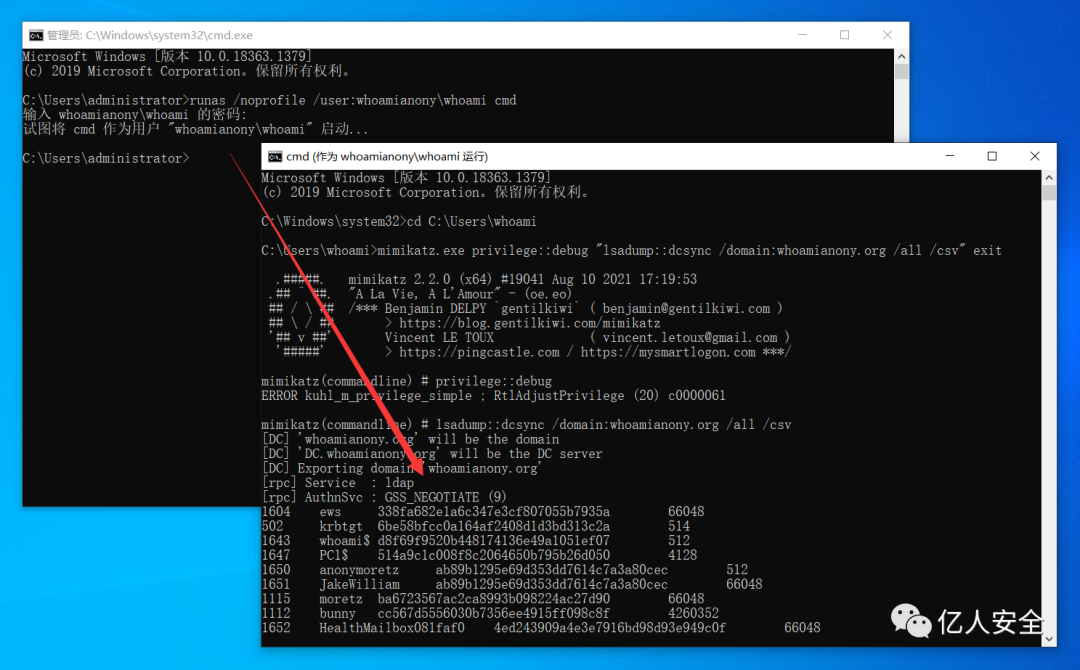This screenshot has width=1080, height=670.
Task: Click the 'JakeWilliam' account row
Action: coord(512,584)
